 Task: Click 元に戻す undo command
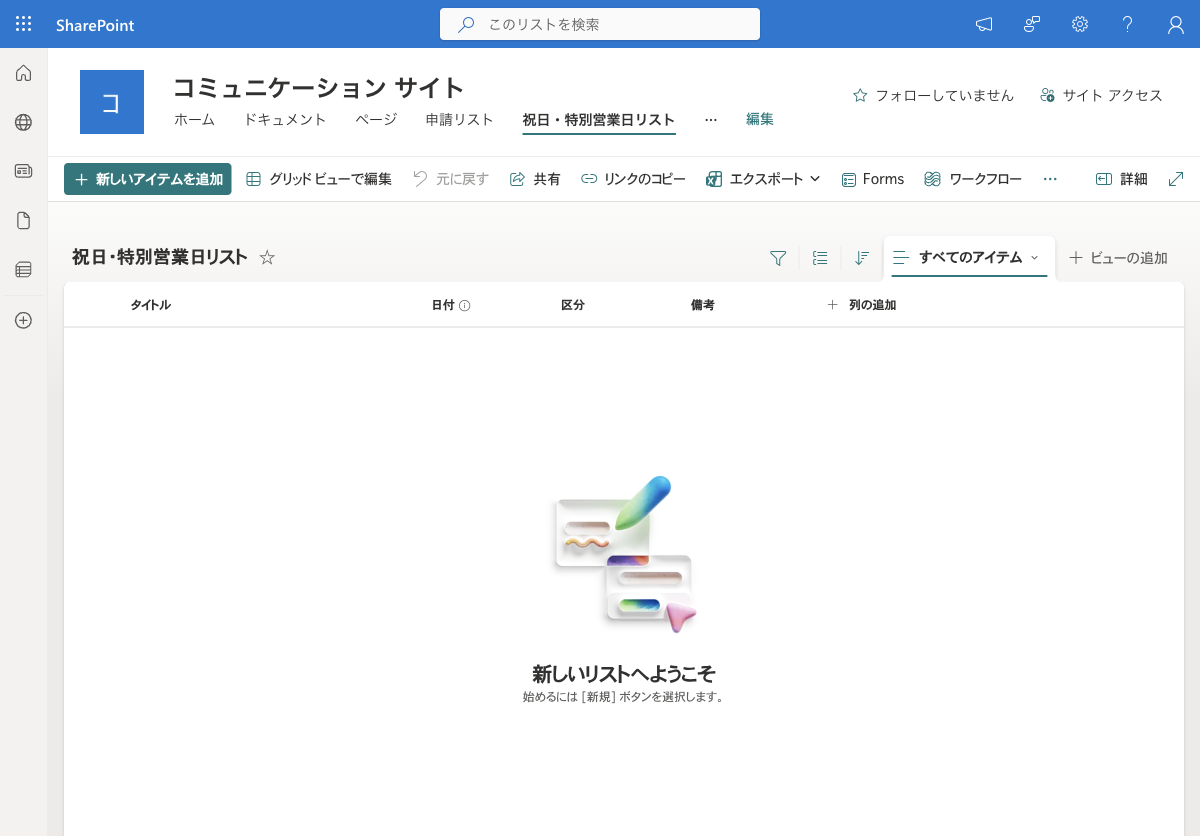[x=451, y=179]
